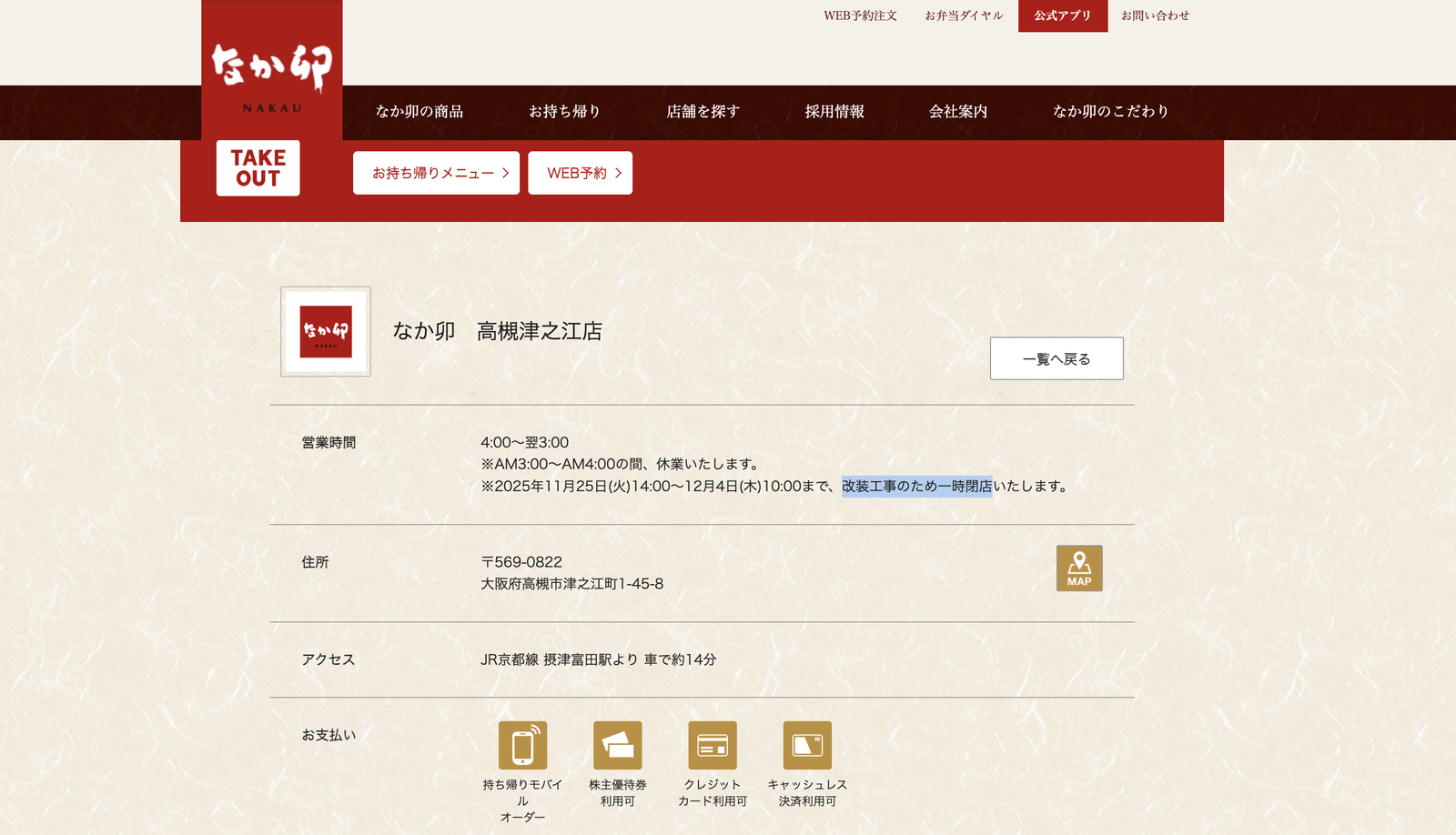Open the 採用情報 menu
This screenshot has height=835, width=1456.
834,112
